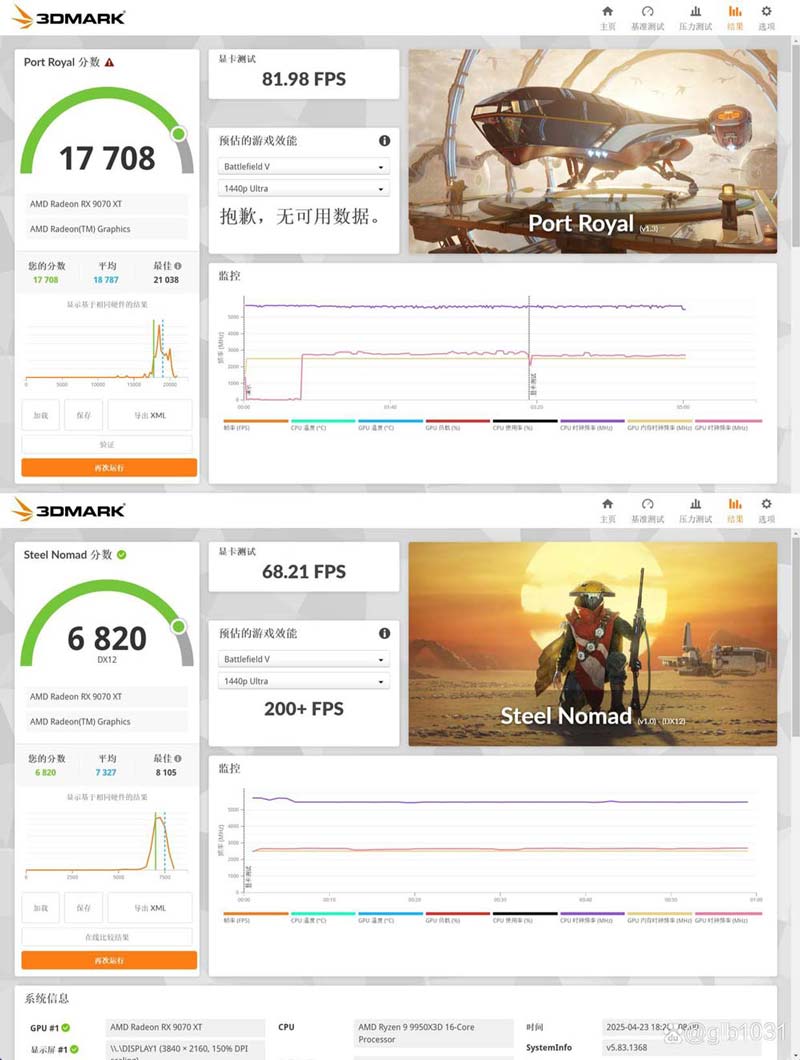
Task: Toggle FPS series in Port Royal monitoring legend
Action: tap(256, 425)
